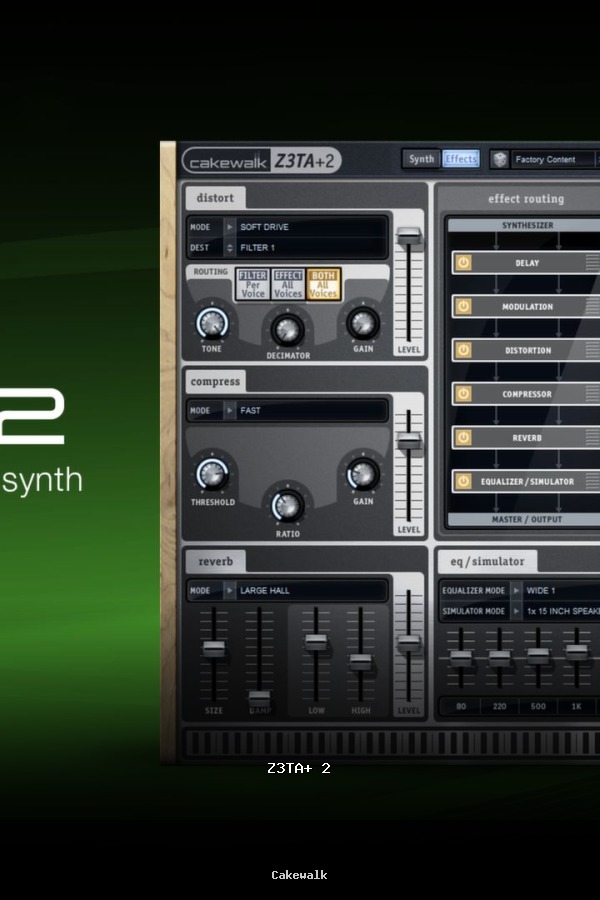
Task: Click the reverb LEVEL slider handle
Action: click(x=409, y=643)
